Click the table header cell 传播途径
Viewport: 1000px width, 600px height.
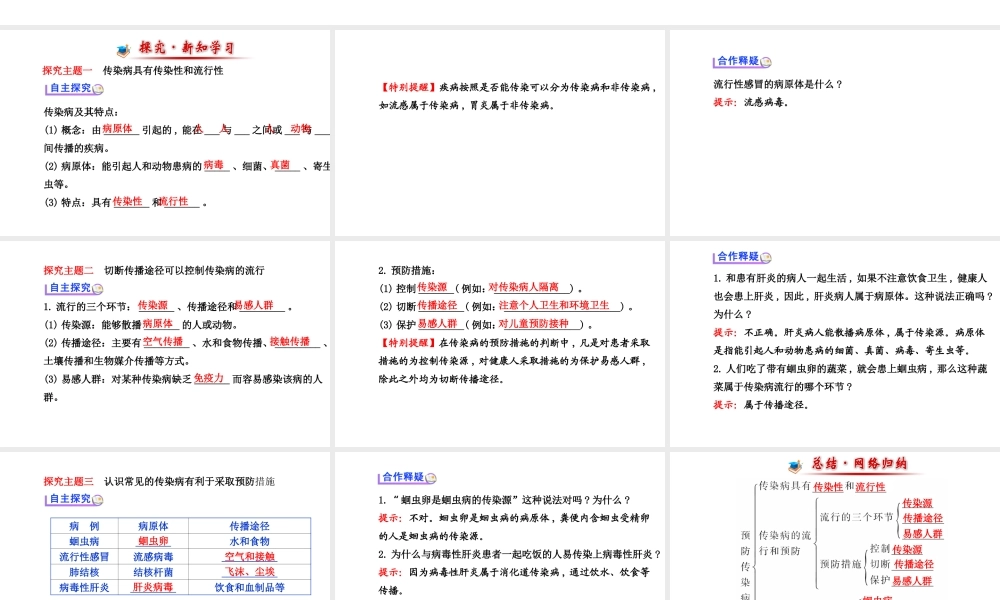click(x=249, y=526)
